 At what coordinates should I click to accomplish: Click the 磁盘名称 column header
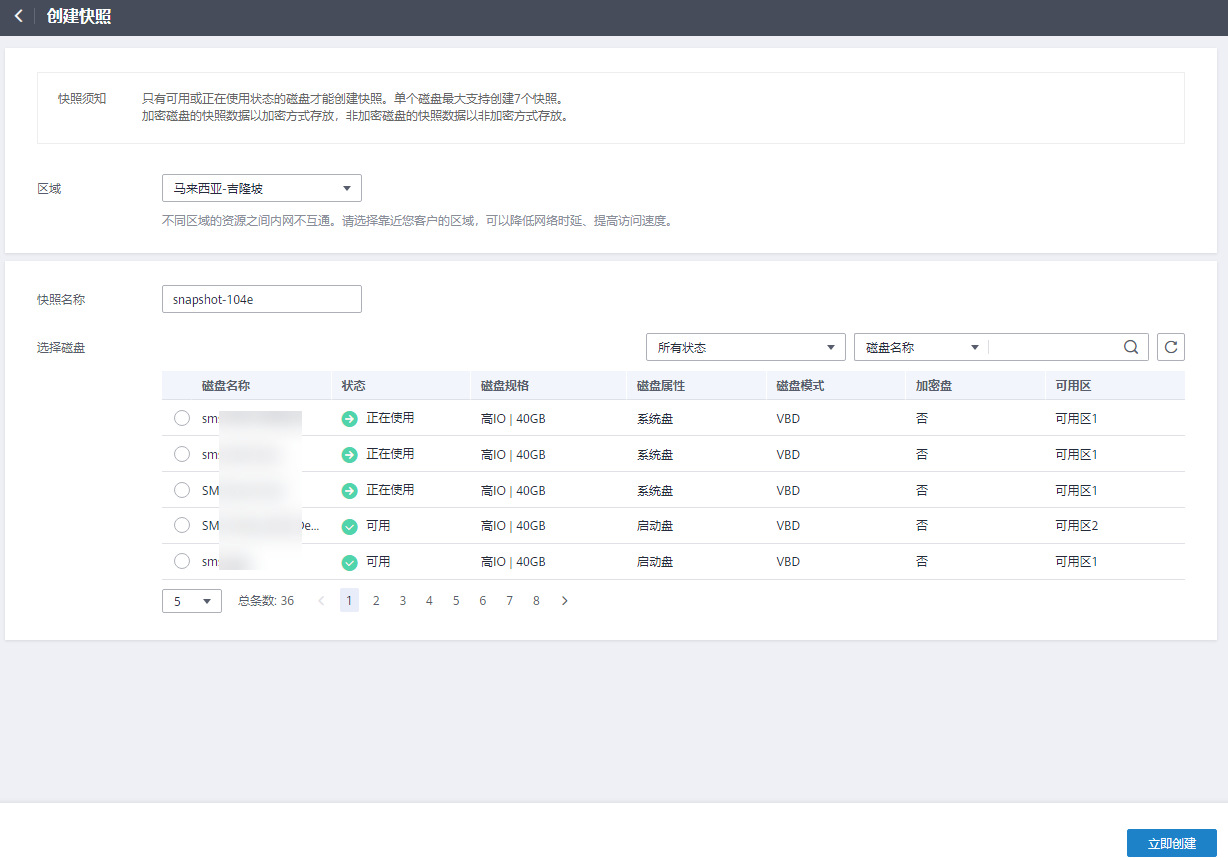click(x=226, y=385)
